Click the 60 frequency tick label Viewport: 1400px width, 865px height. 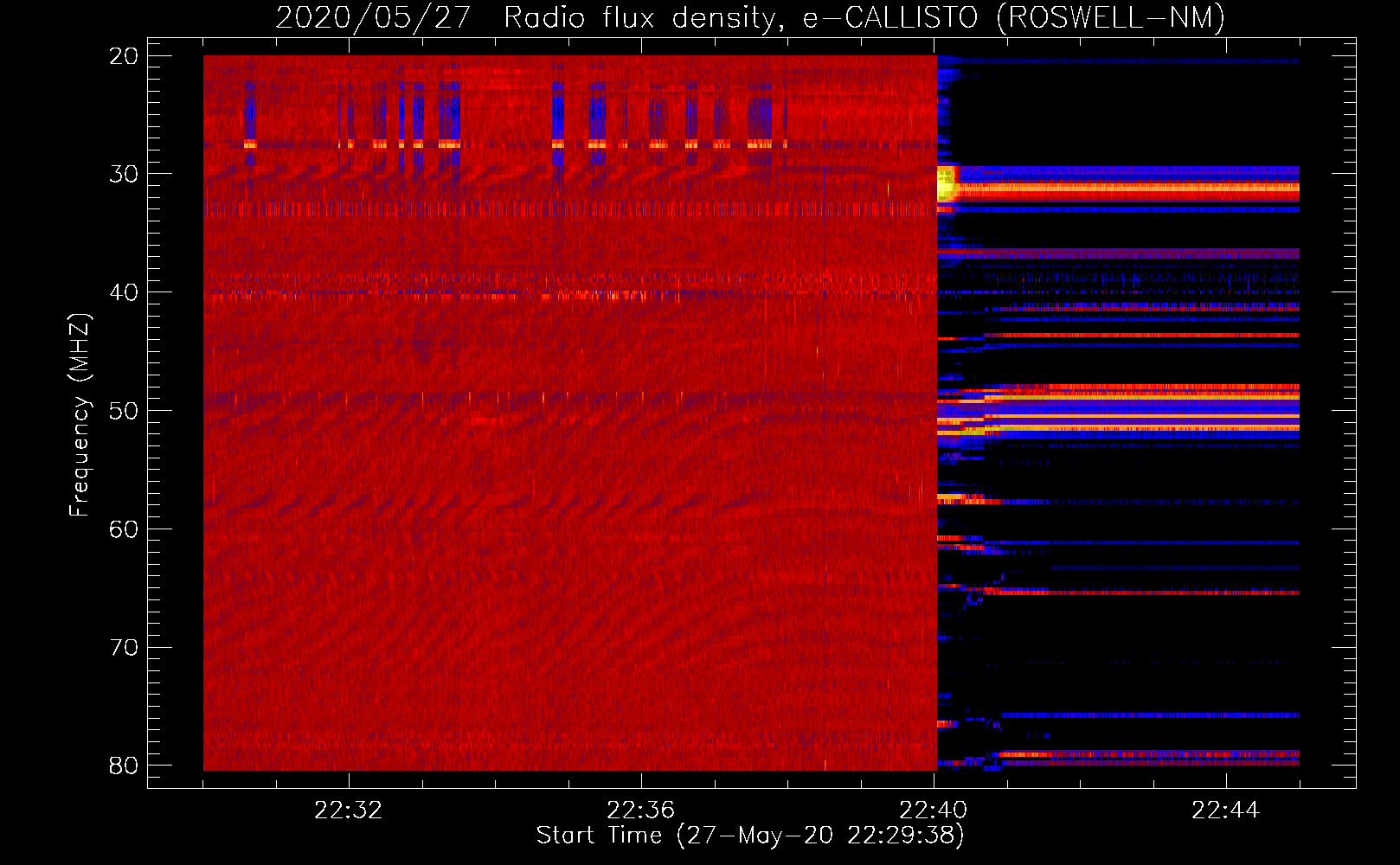coord(124,529)
